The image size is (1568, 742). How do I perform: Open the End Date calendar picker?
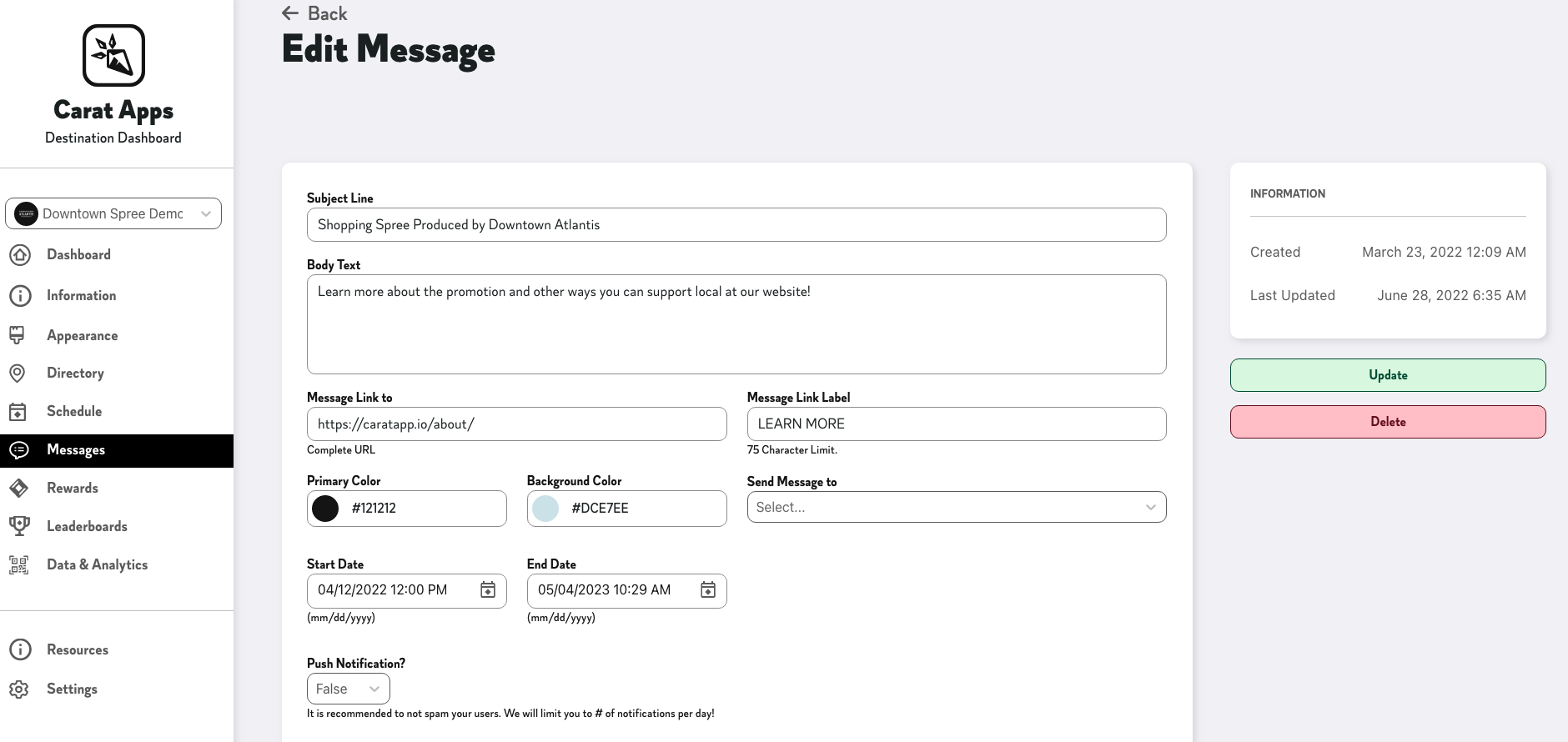[708, 590]
